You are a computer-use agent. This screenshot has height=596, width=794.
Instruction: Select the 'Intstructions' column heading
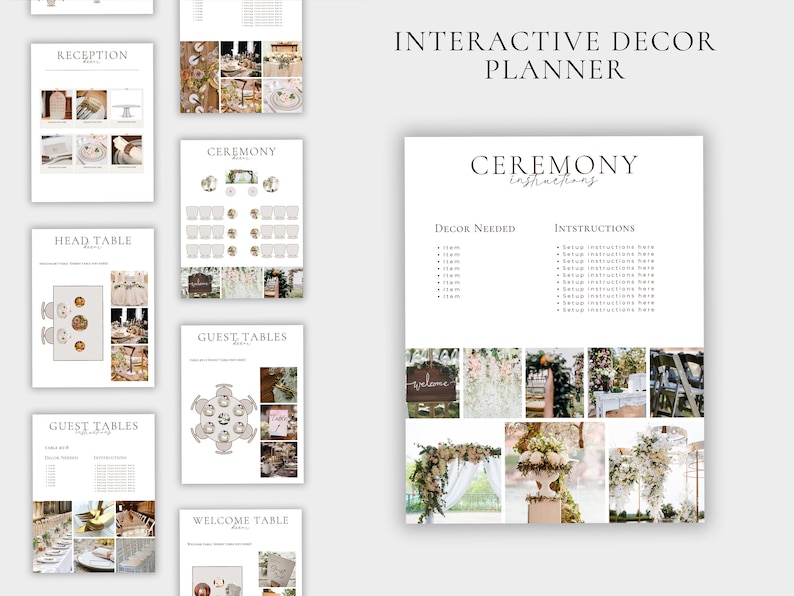point(594,228)
